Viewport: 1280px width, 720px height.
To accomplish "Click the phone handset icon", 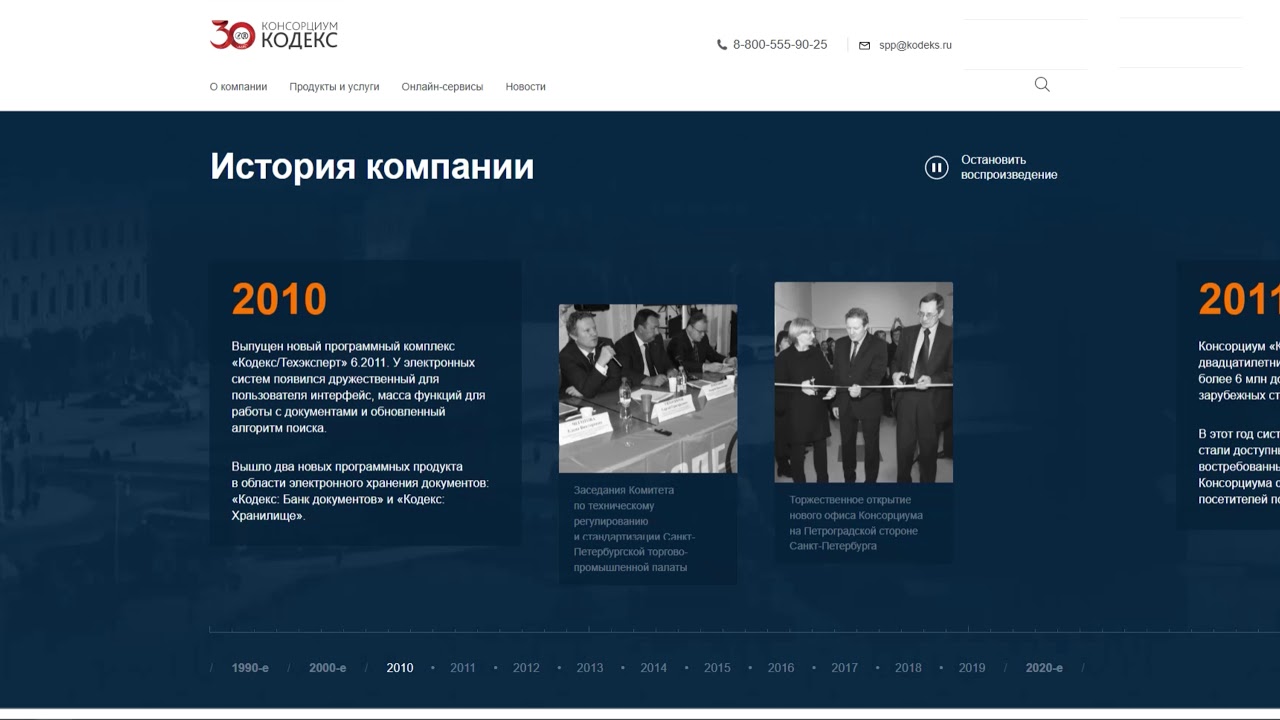I will 722,45.
